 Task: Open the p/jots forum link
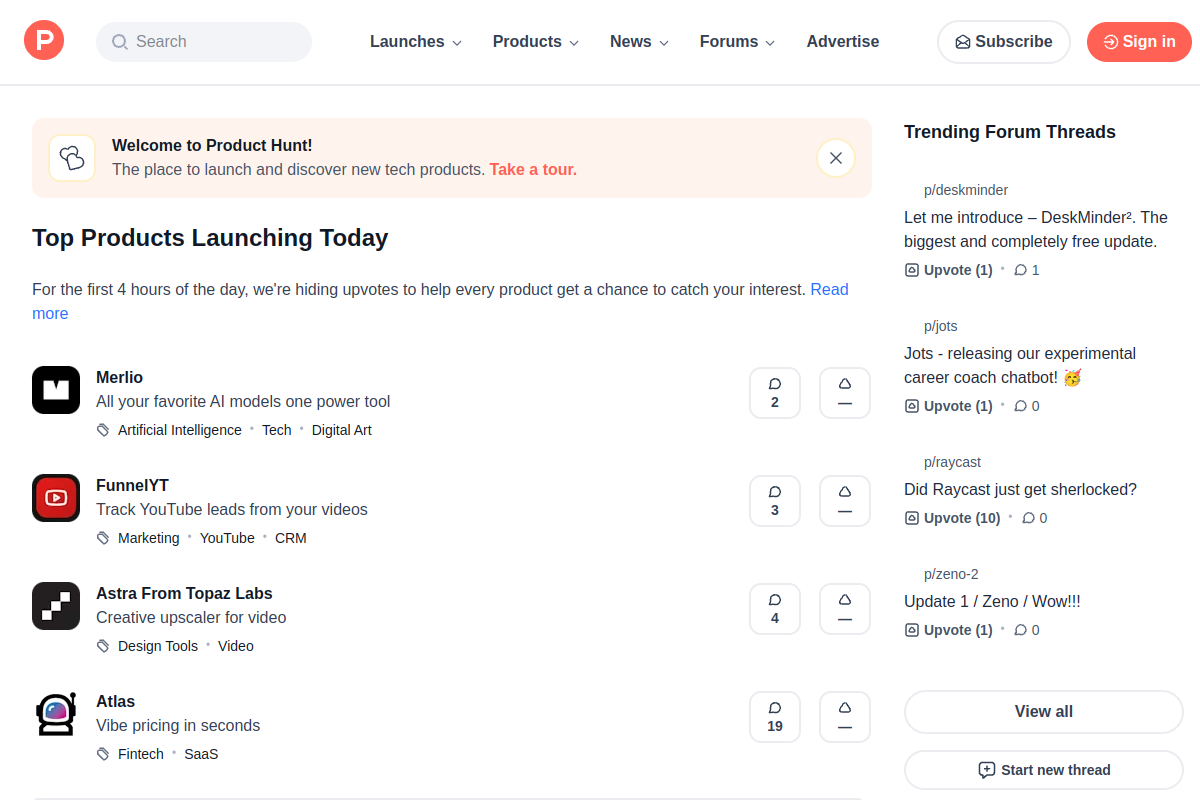(941, 326)
